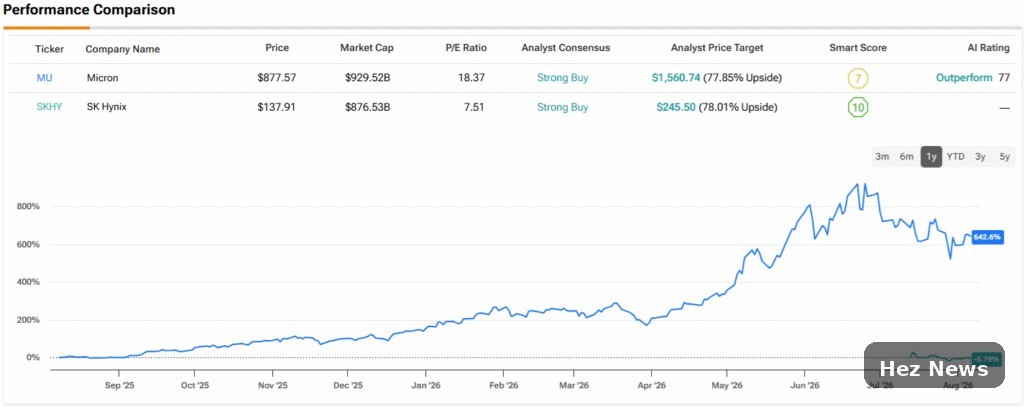Image resolution: width=1024 pixels, height=407 pixels.
Task: Click Micron's Smart Score 7 badge
Action: pyautogui.click(x=857, y=78)
